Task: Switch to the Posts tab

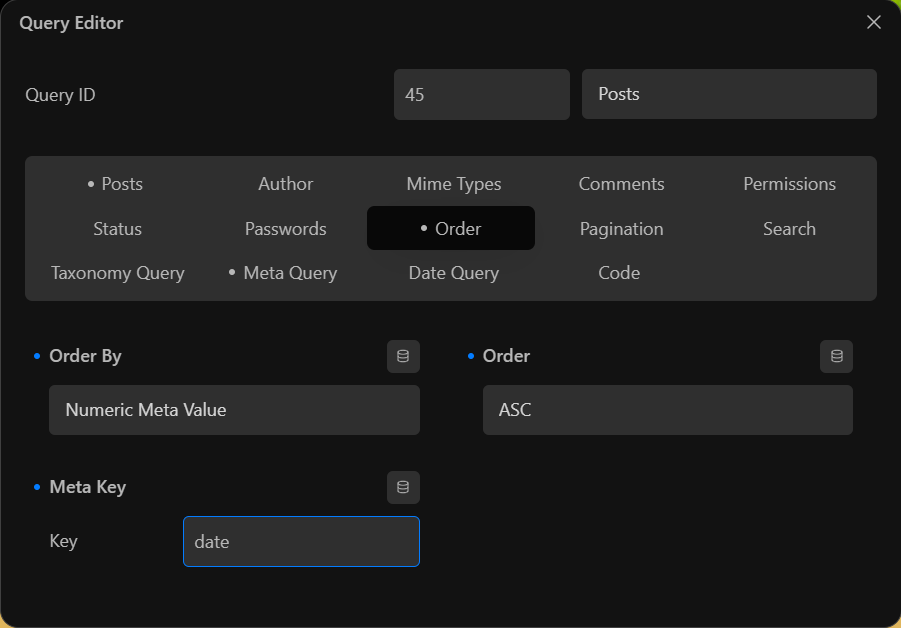Action: click(x=115, y=184)
